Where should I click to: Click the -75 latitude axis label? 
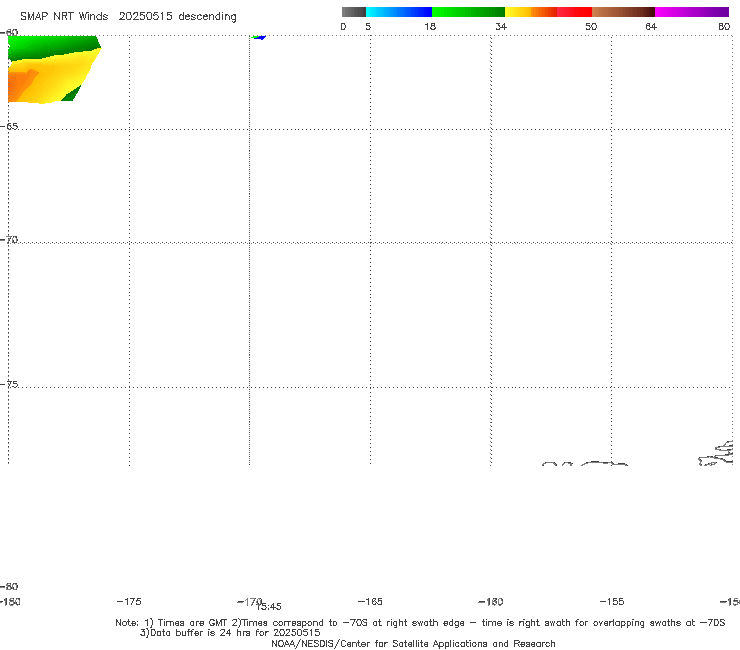click(9, 384)
